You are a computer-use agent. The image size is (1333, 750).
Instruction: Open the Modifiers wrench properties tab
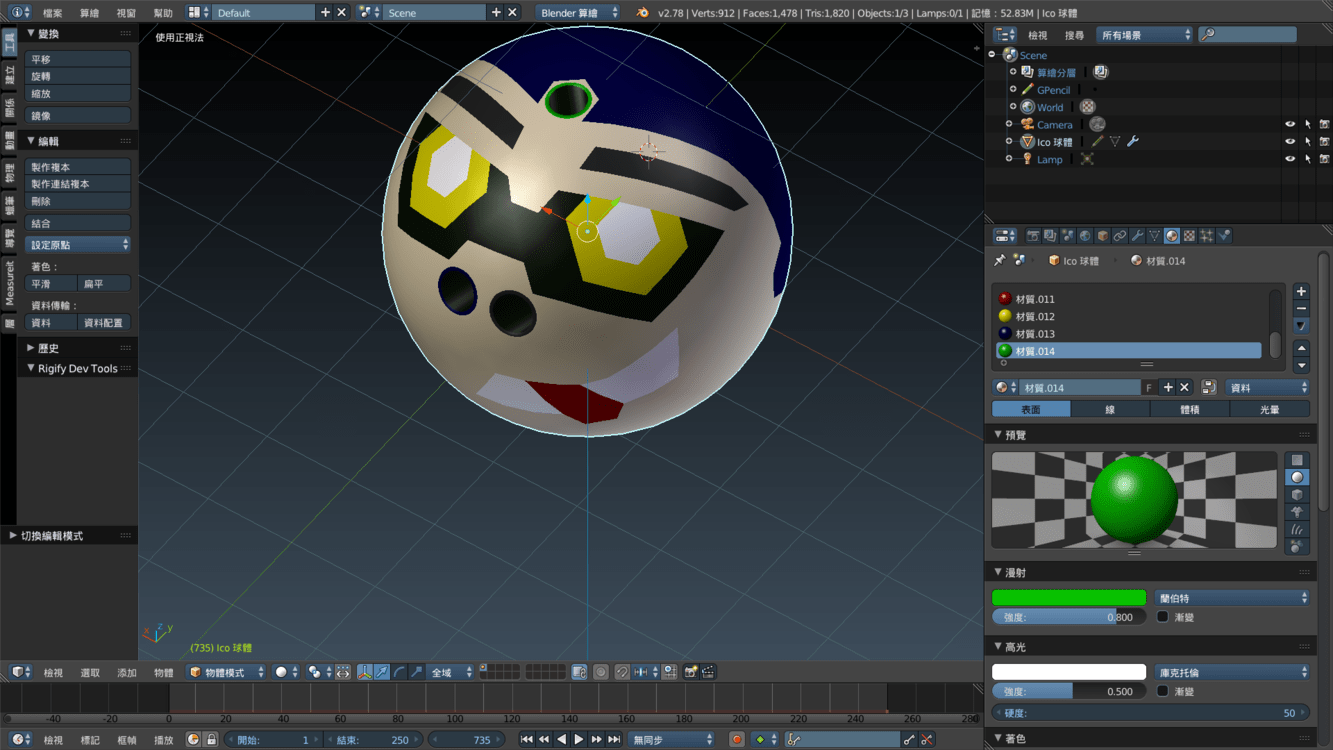(1136, 236)
